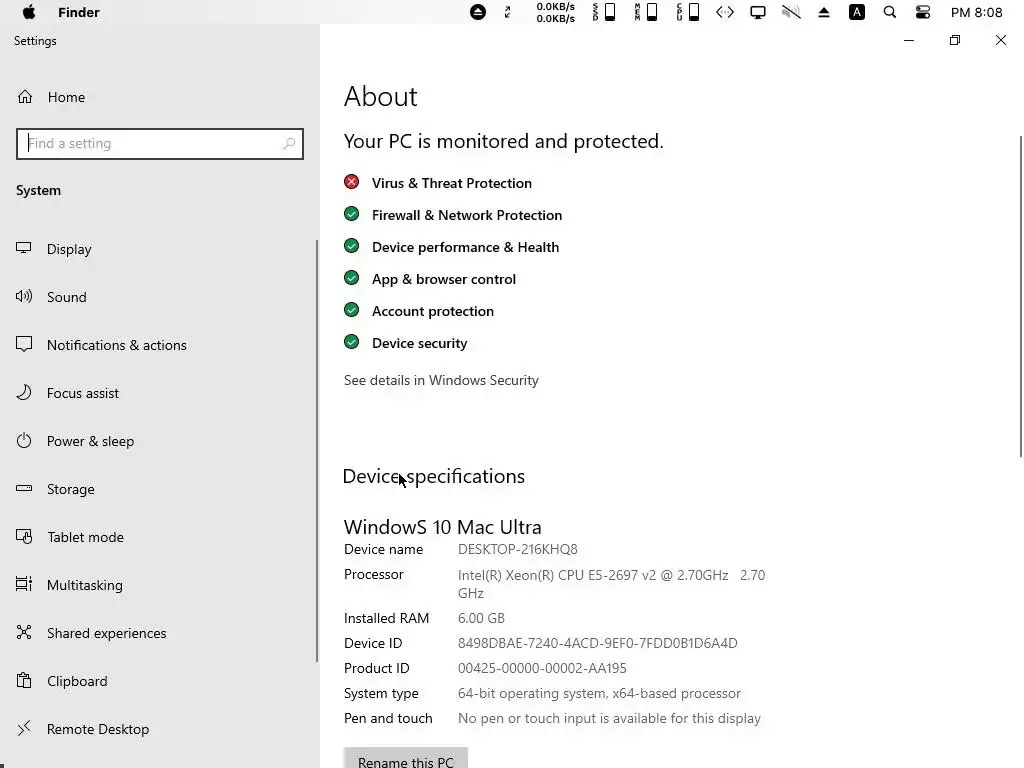The image size is (1024, 768).
Task: Click Firewall & Network Protection green check icon
Action: [351, 214]
